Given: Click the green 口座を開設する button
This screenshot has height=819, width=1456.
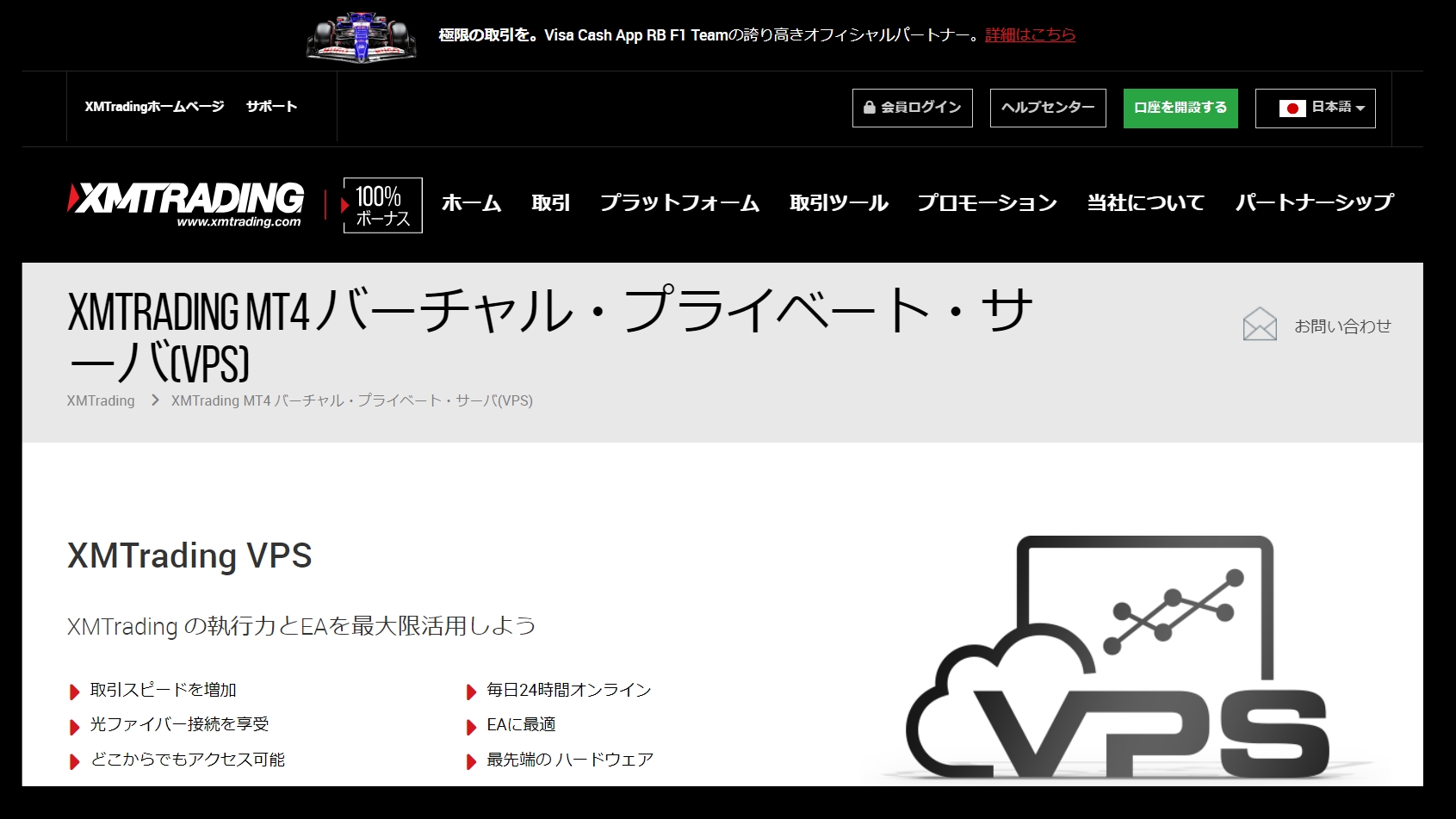Looking at the screenshot, I should pos(1180,108).
